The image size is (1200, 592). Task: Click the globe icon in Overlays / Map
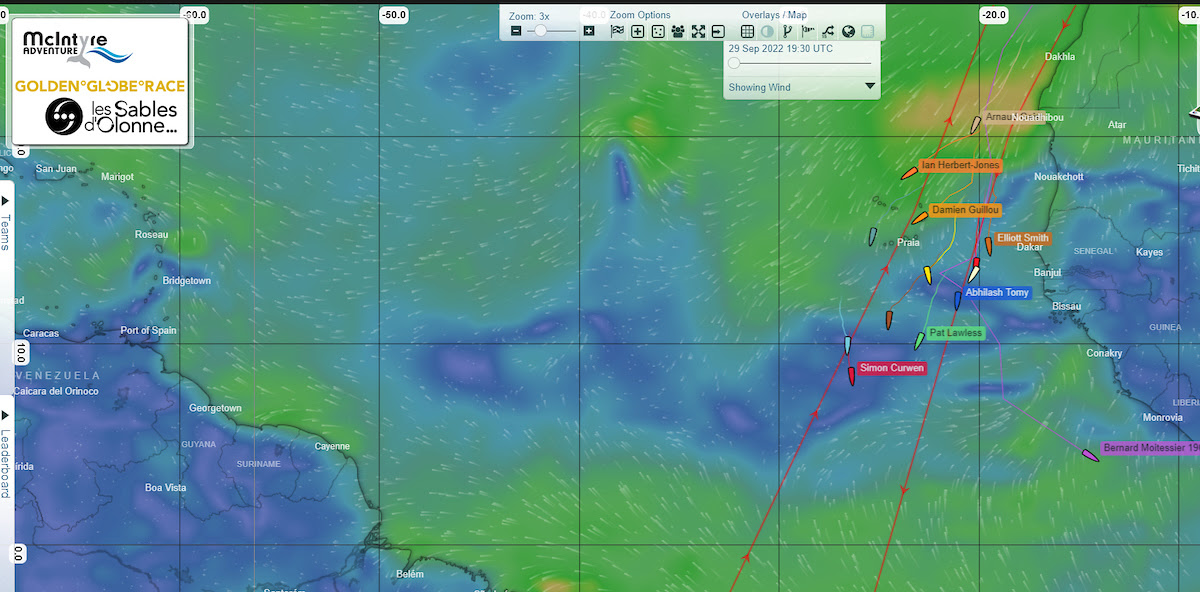[x=846, y=31]
